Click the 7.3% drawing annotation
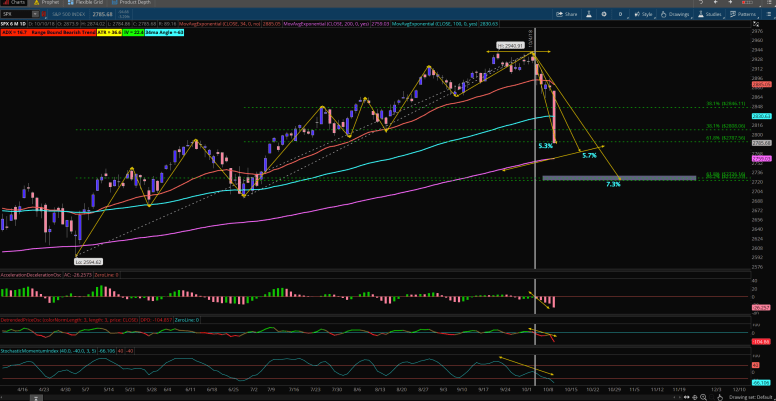 [613, 184]
